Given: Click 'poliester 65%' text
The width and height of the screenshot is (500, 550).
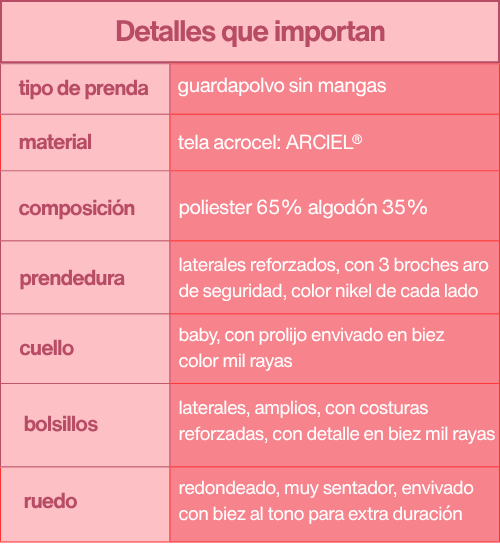Looking at the screenshot, I should (x=240, y=208).
